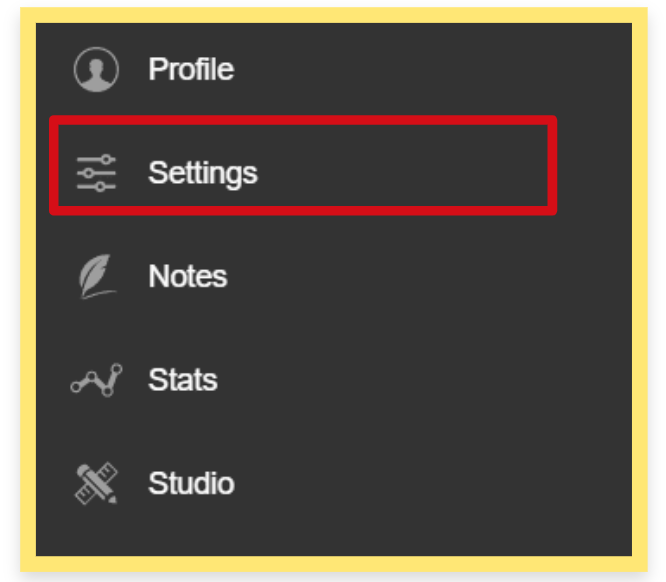Image resolution: width=666 pixels, height=582 pixels.
Task: Open the Studio menu item
Action: tap(191, 484)
